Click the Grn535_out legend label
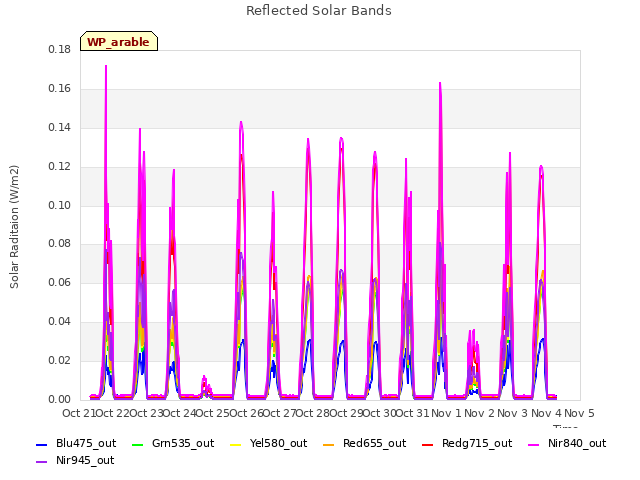 click(x=183, y=444)
